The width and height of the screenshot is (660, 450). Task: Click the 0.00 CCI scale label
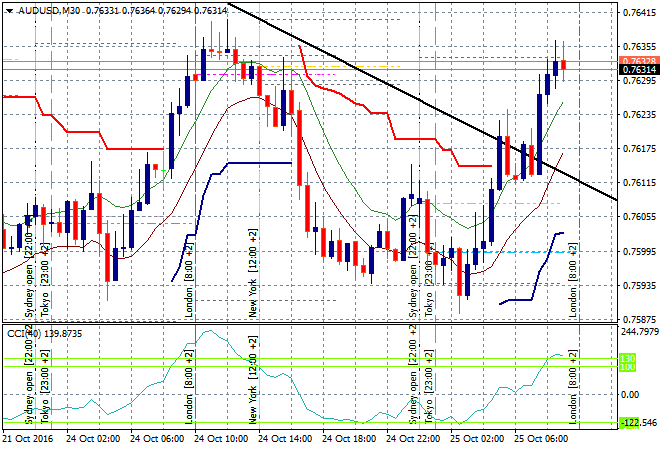pos(630,394)
